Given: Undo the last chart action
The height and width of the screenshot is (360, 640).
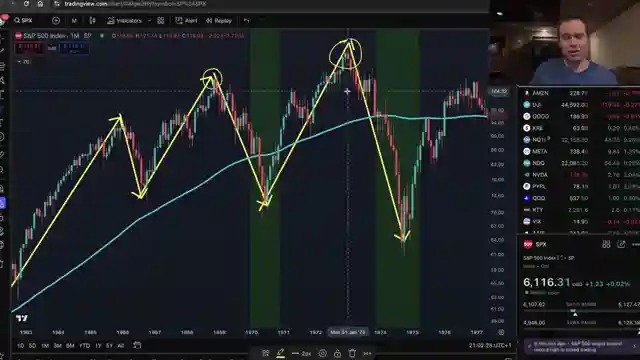Looking at the screenshot, I should (x=246, y=20).
